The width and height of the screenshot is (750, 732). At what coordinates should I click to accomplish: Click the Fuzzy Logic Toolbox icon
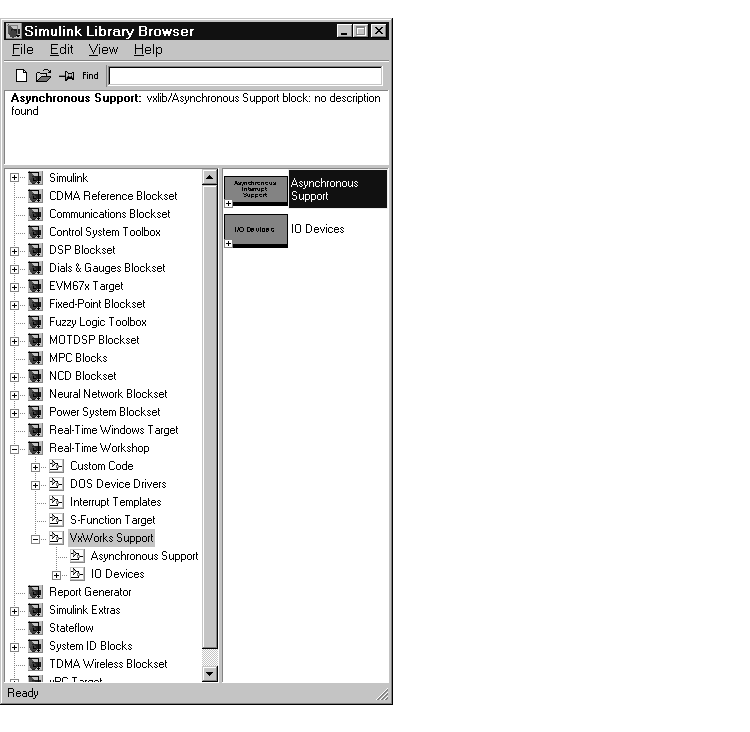[x=35, y=322]
